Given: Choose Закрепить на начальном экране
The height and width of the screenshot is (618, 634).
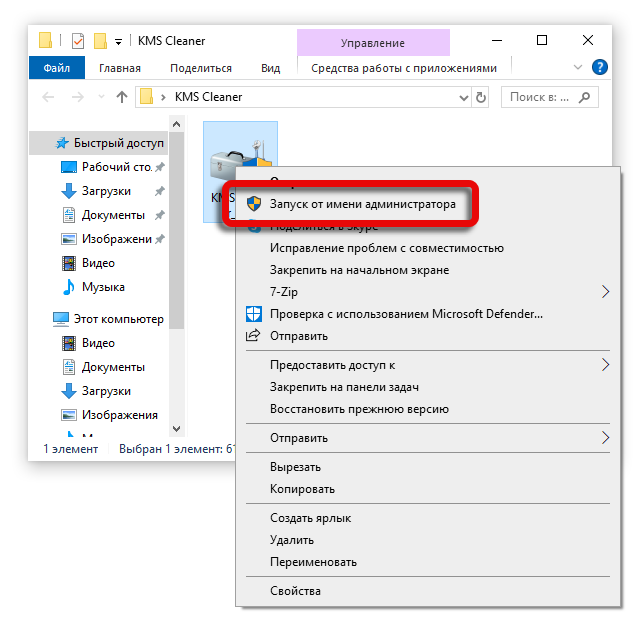Looking at the screenshot, I should pyautogui.click(x=359, y=270).
